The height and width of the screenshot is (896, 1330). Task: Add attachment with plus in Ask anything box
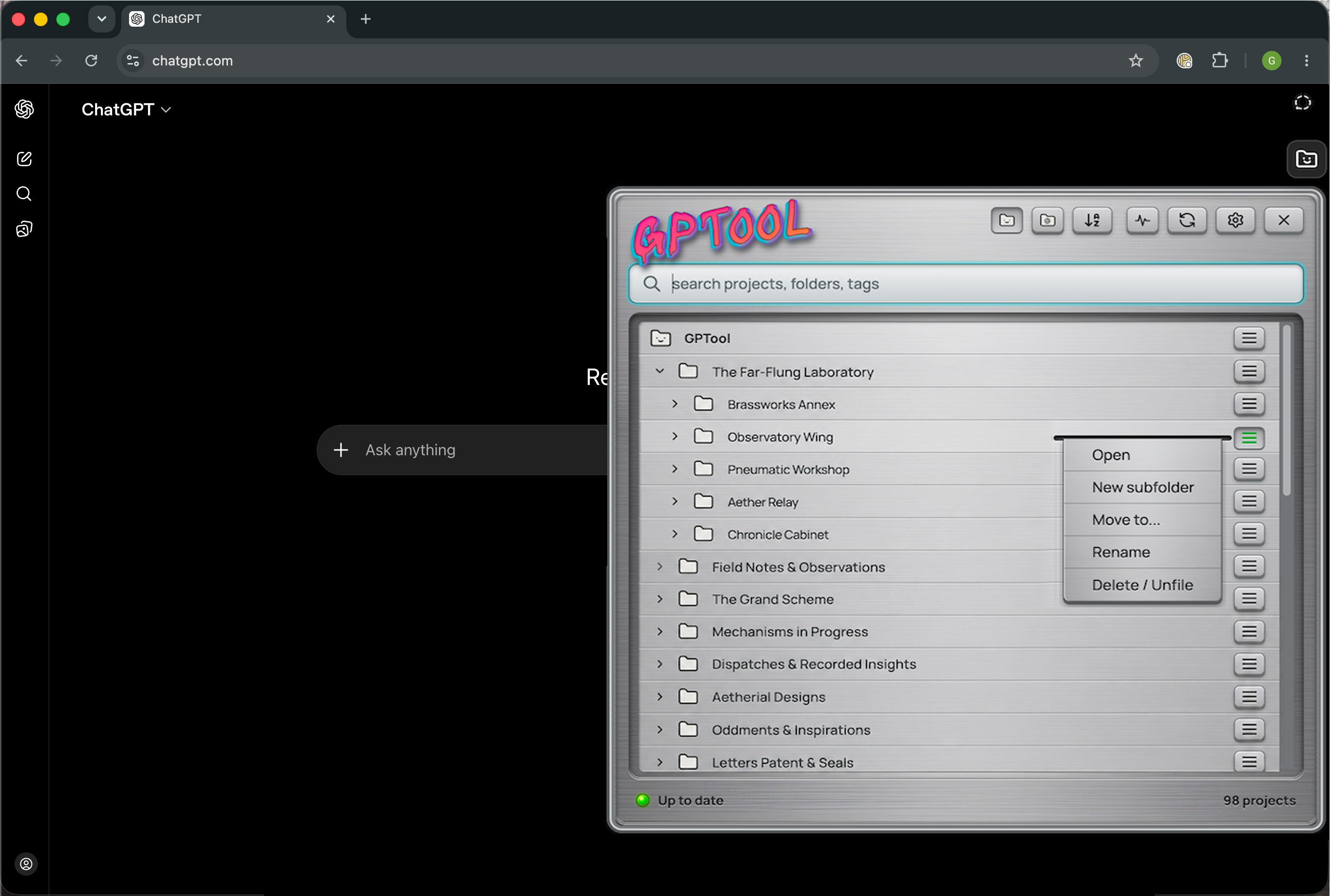(x=341, y=450)
